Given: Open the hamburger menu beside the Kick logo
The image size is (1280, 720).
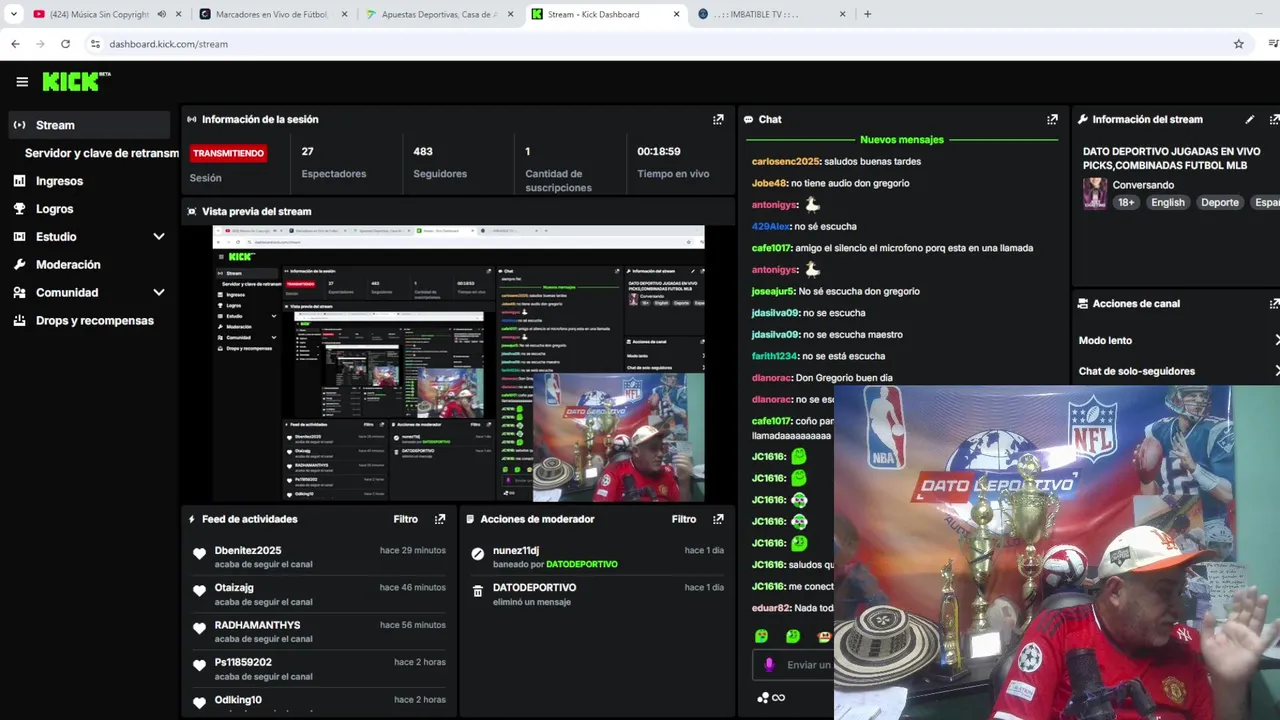Looking at the screenshot, I should (22, 82).
